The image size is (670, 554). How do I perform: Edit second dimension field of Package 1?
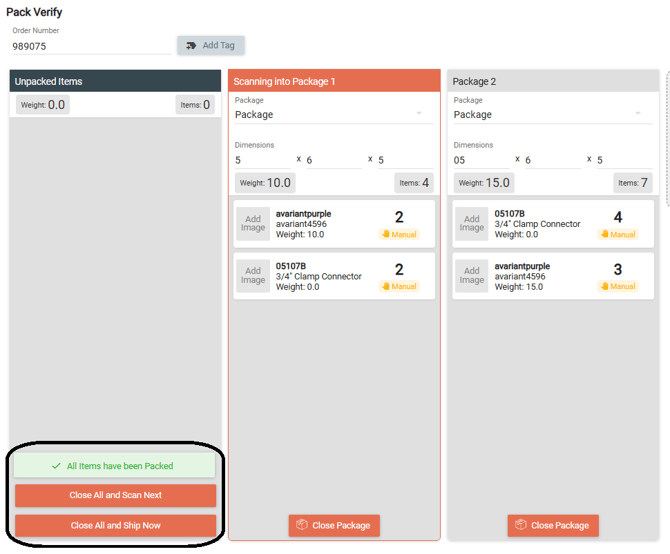click(x=334, y=160)
